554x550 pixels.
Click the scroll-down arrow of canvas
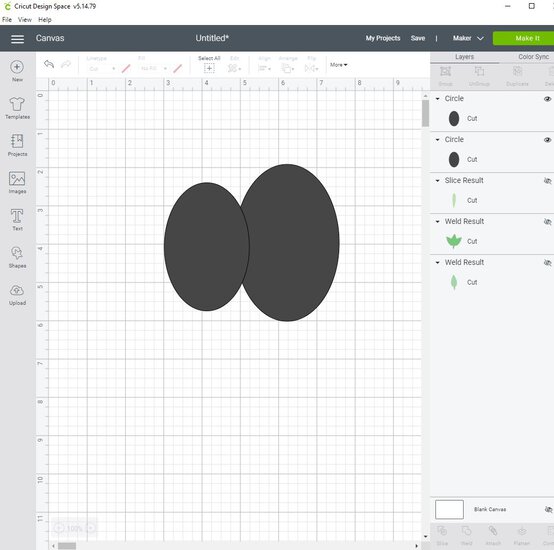tap(425, 537)
